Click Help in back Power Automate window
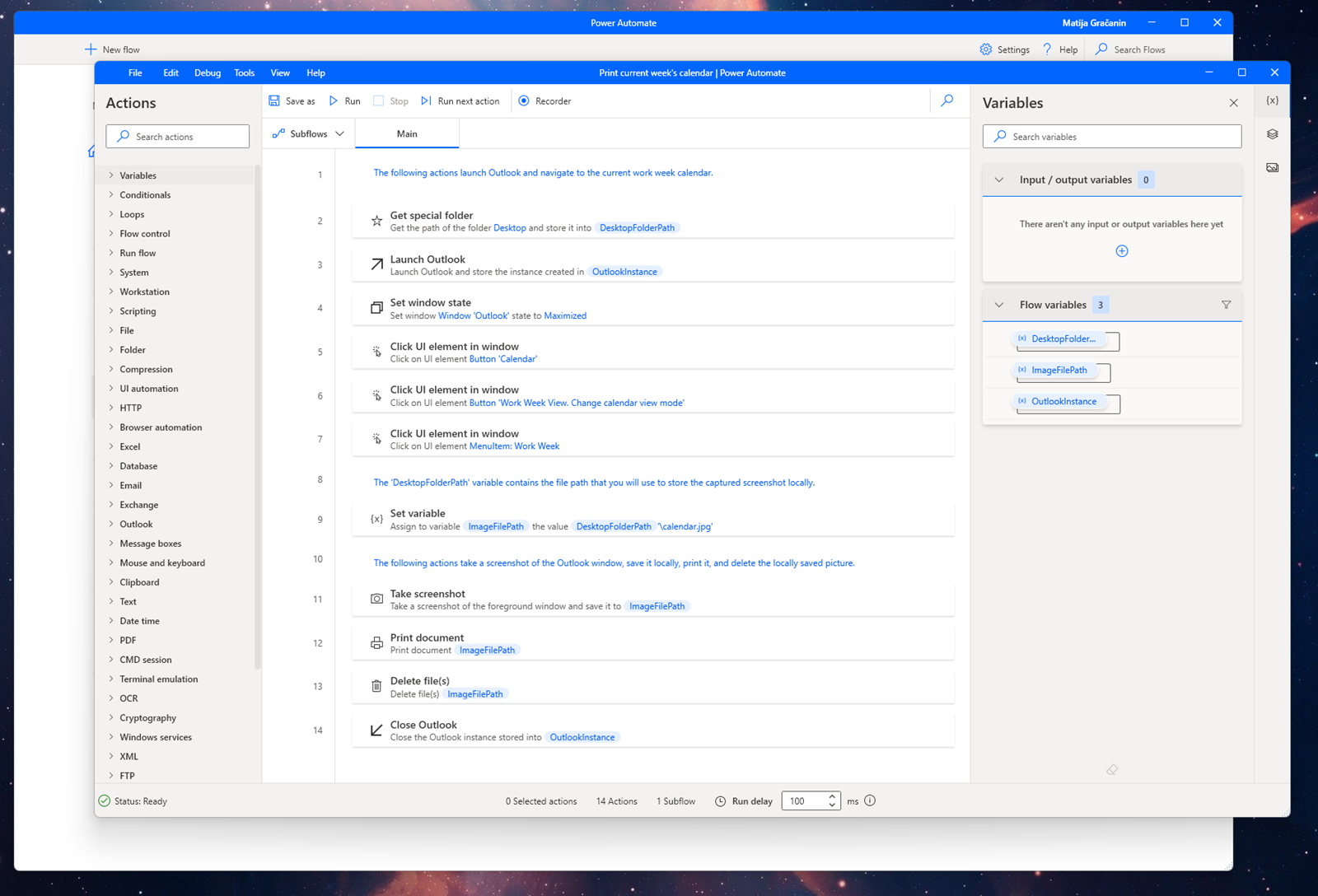 [x=1060, y=49]
